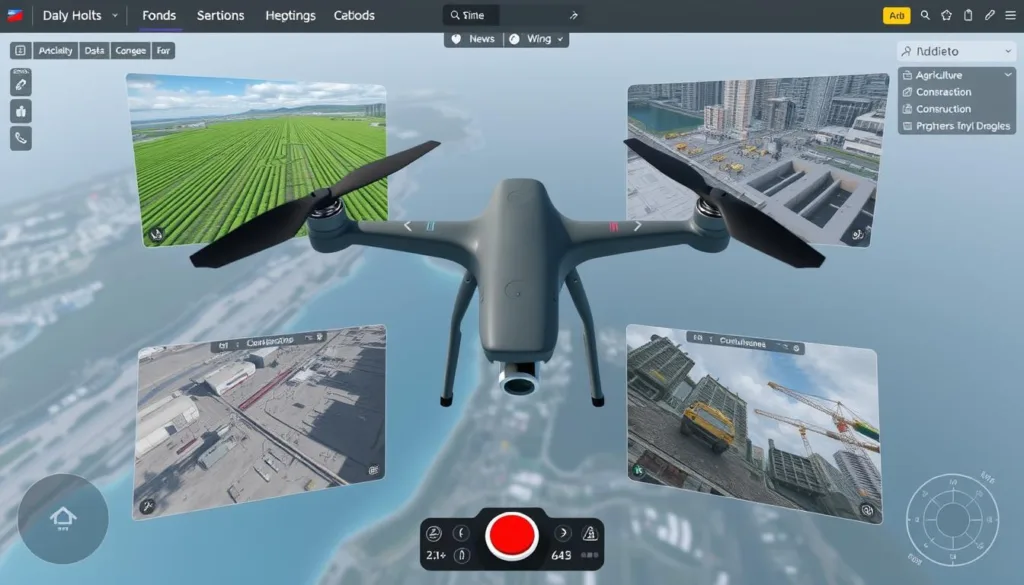The height and width of the screenshot is (585, 1024).
Task: Toggle the blue indicator on the drone's left arm
Action: pos(430,226)
